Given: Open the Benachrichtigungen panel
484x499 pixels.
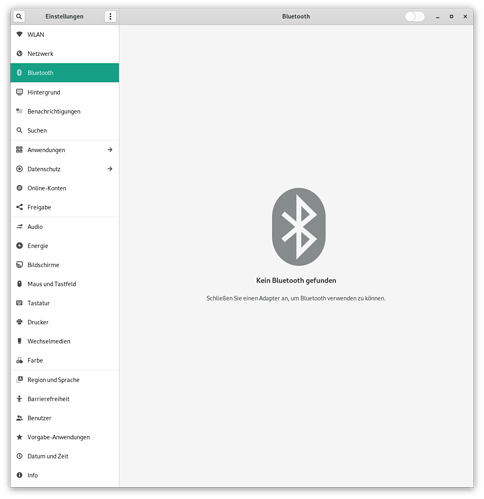Looking at the screenshot, I should pyautogui.click(x=65, y=111).
